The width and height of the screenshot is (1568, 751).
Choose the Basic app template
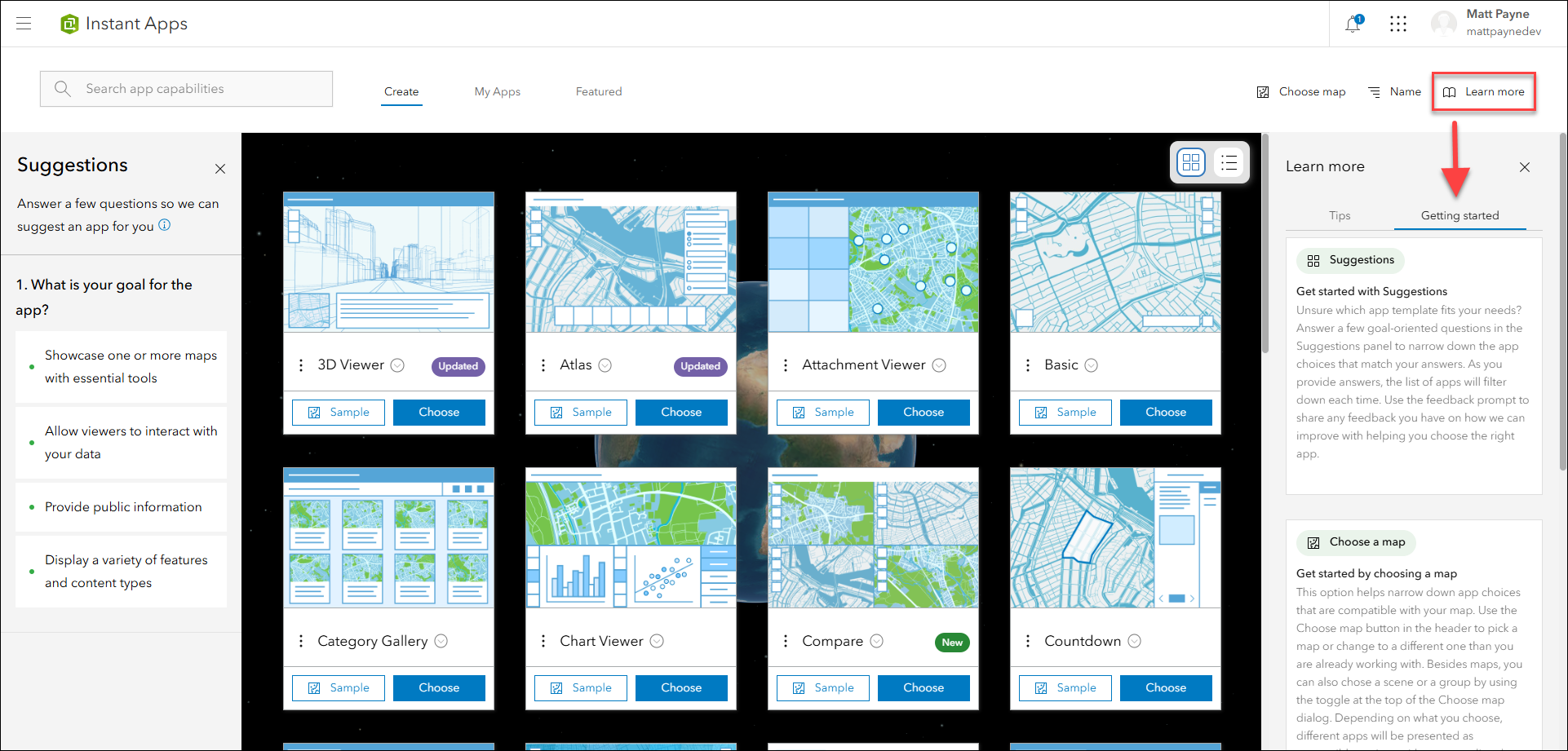coord(1166,413)
